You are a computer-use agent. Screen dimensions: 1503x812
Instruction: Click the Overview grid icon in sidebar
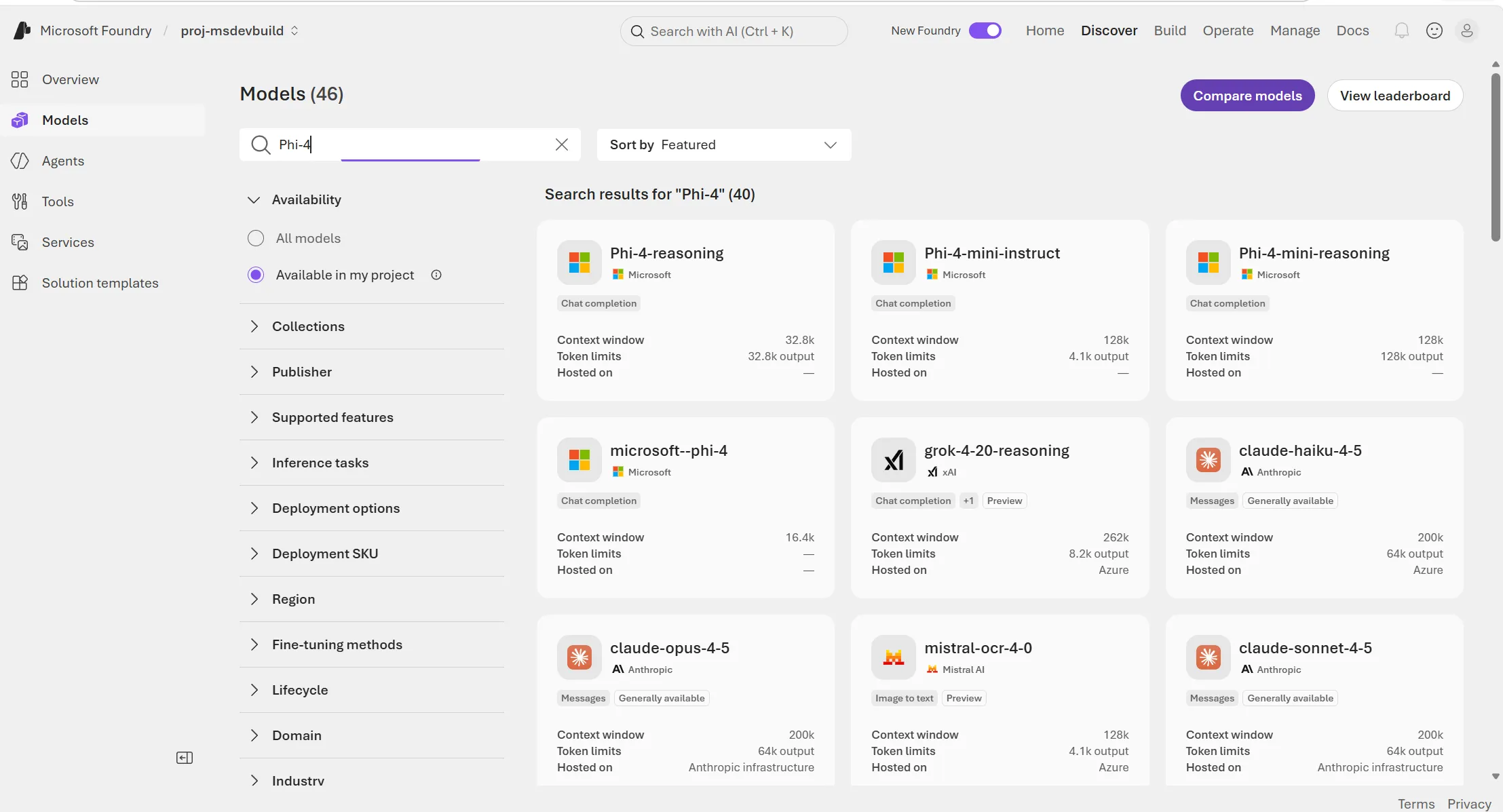coord(20,79)
